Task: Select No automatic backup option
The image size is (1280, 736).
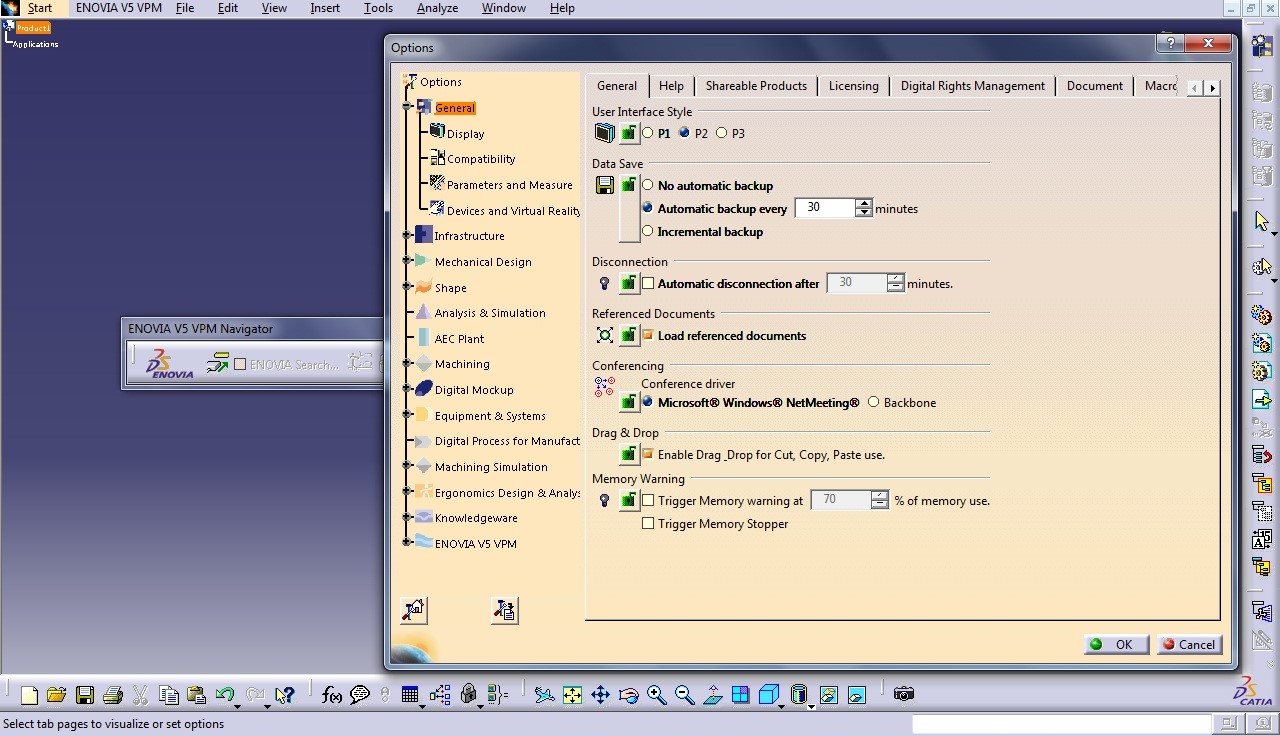Action: [648, 186]
